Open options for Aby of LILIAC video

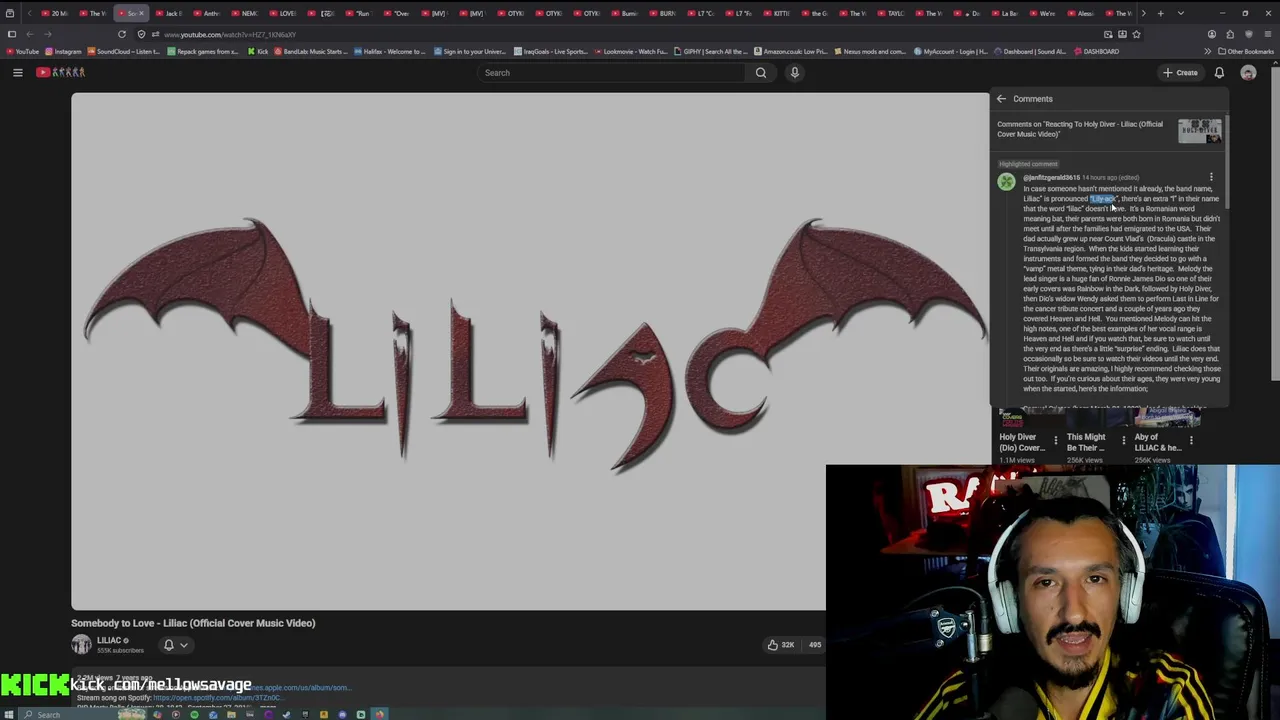click(1191, 441)
